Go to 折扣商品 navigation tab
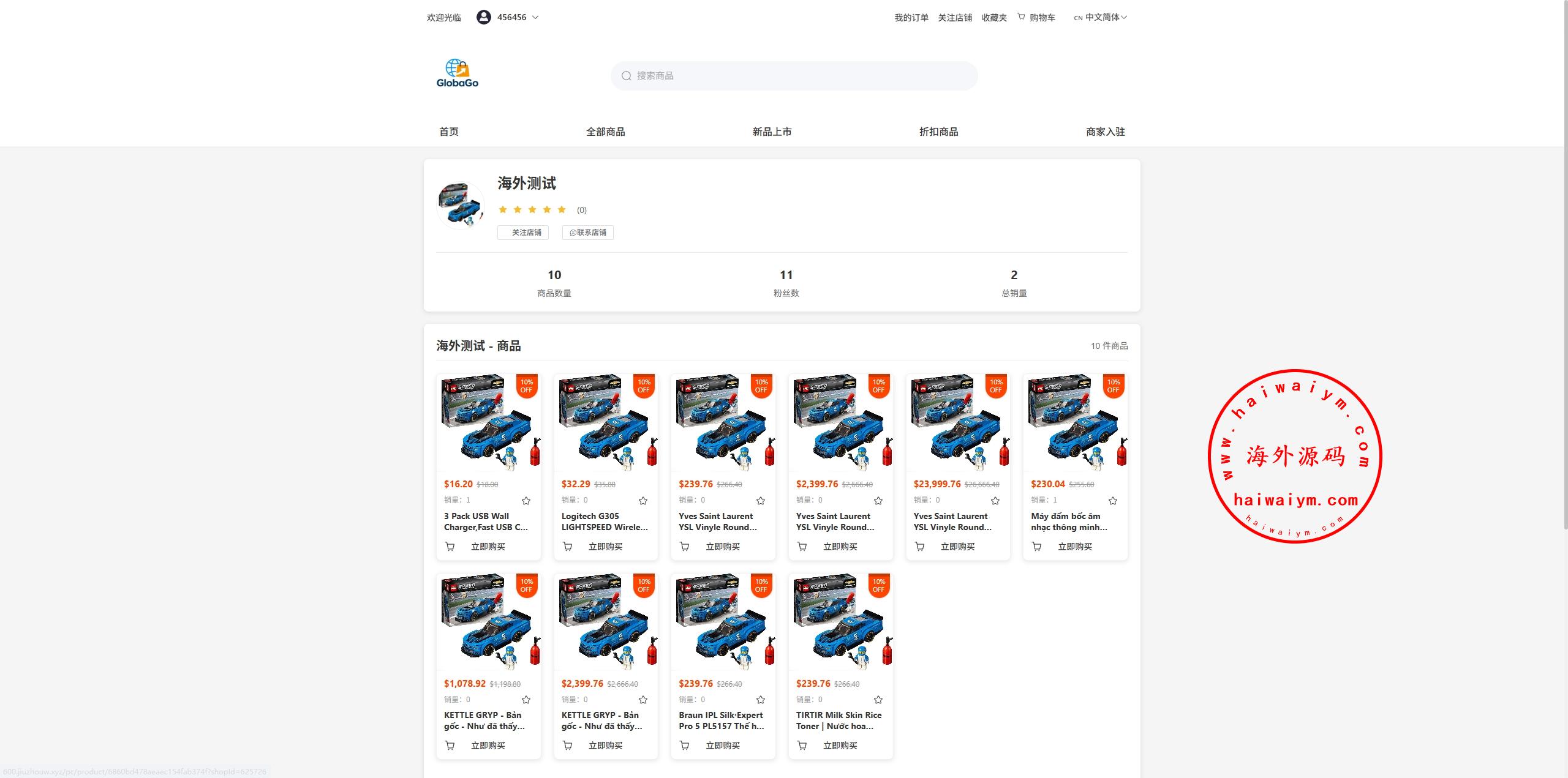The width and height of the screenshot is (1568, 778). pyautogui.click(x=938, y=132)
